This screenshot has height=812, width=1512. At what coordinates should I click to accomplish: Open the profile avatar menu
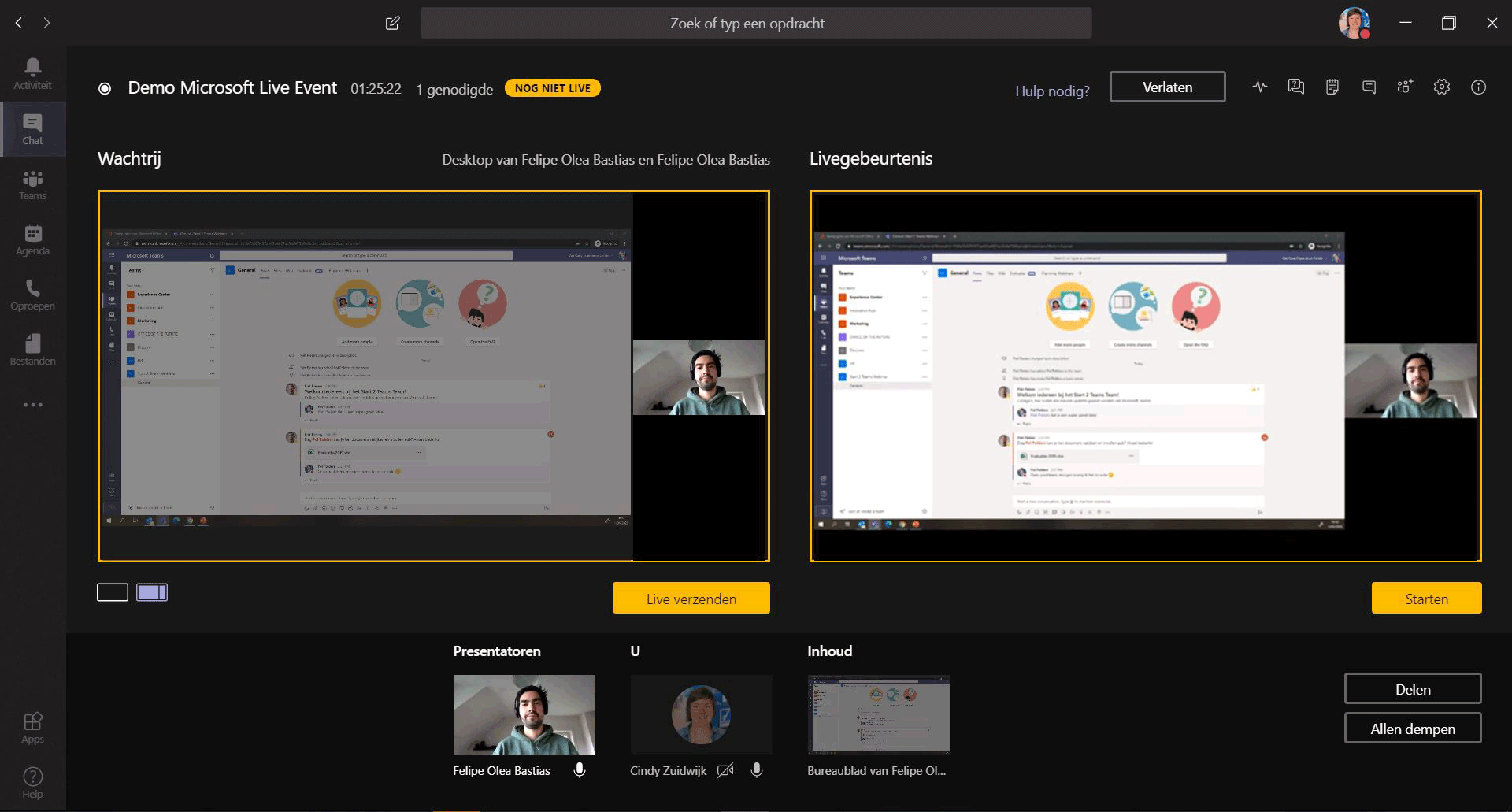[x=1354, y=23]
